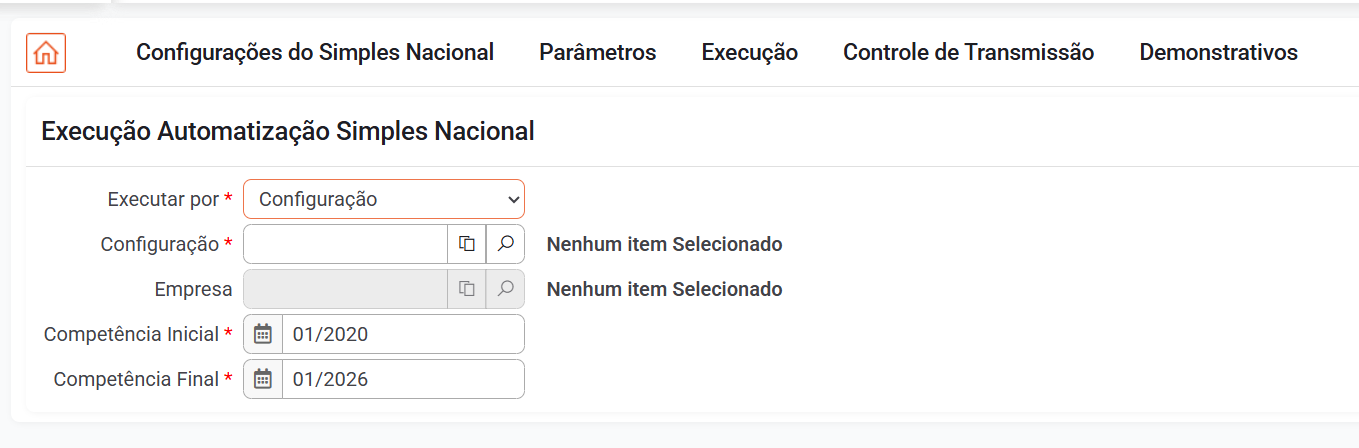
Task: Click the Execução Automatização Simples Nacional heading
Action: (288, 131)
